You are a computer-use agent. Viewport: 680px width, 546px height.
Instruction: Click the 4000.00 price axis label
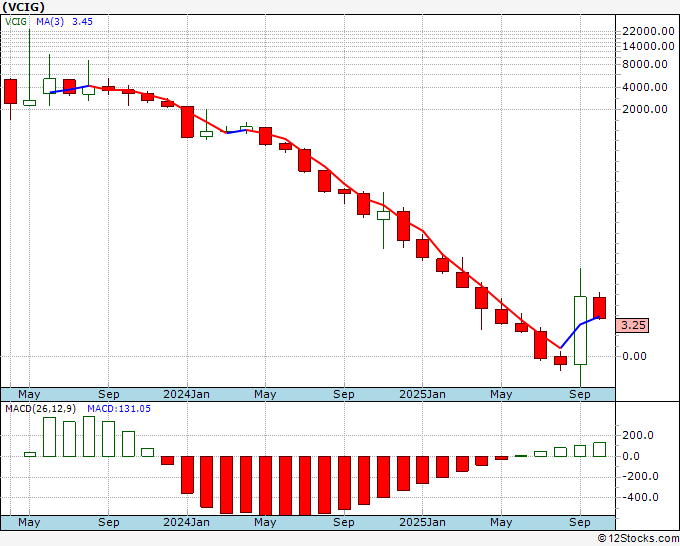pos(645,87)
